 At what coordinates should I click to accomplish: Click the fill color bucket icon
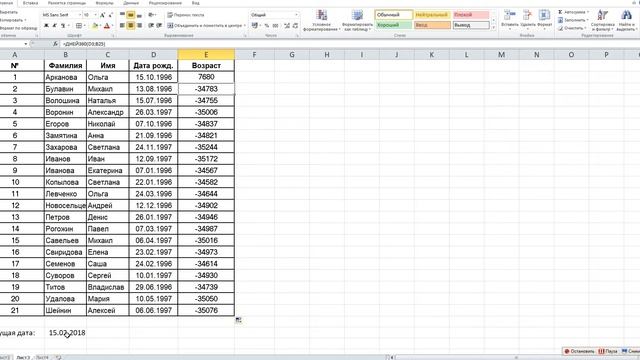pos(95,26)
